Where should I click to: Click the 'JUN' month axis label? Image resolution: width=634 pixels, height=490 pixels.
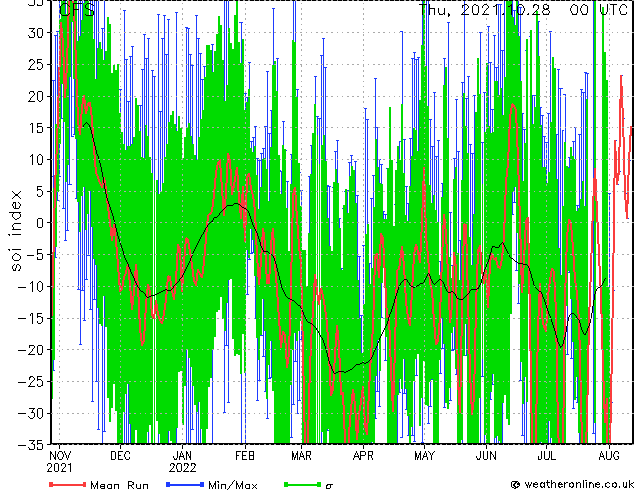486,456
